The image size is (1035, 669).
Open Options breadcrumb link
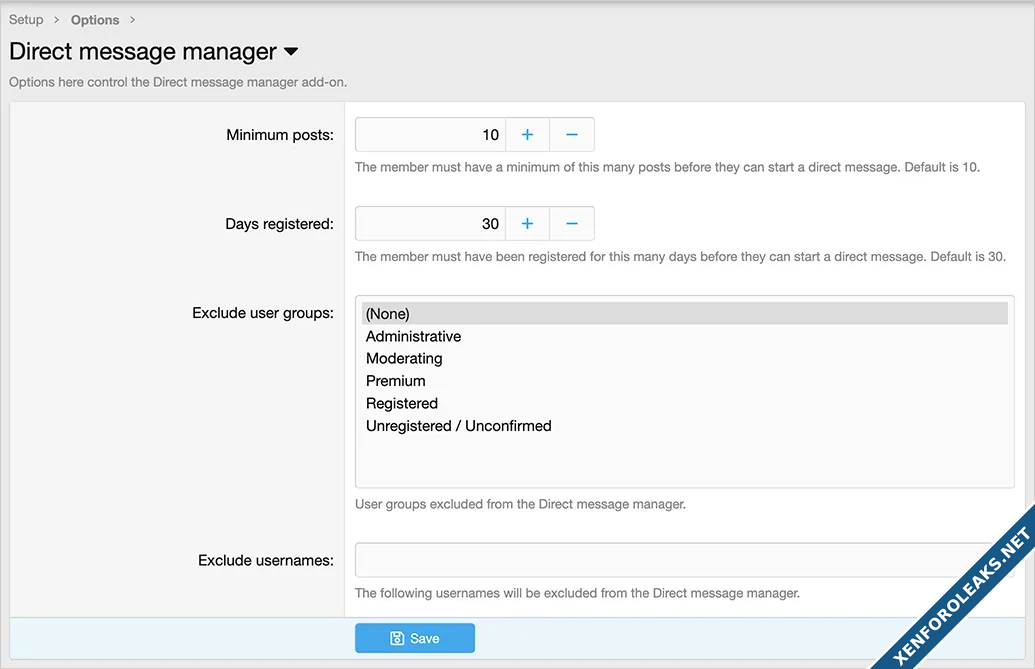click(x=95, y=20)
